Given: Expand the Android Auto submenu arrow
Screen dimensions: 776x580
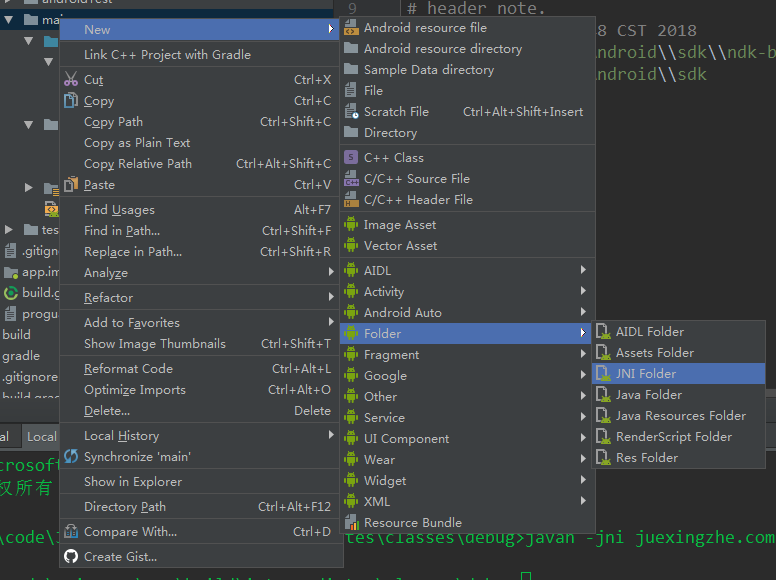Looking at the screenshot, I should pyautogui.click(x=583, y=311).
